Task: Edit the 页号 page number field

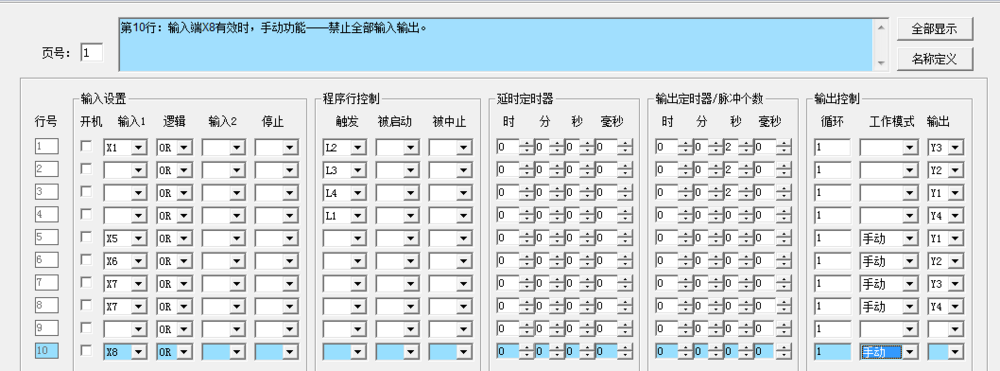Action: click(92, 52)
